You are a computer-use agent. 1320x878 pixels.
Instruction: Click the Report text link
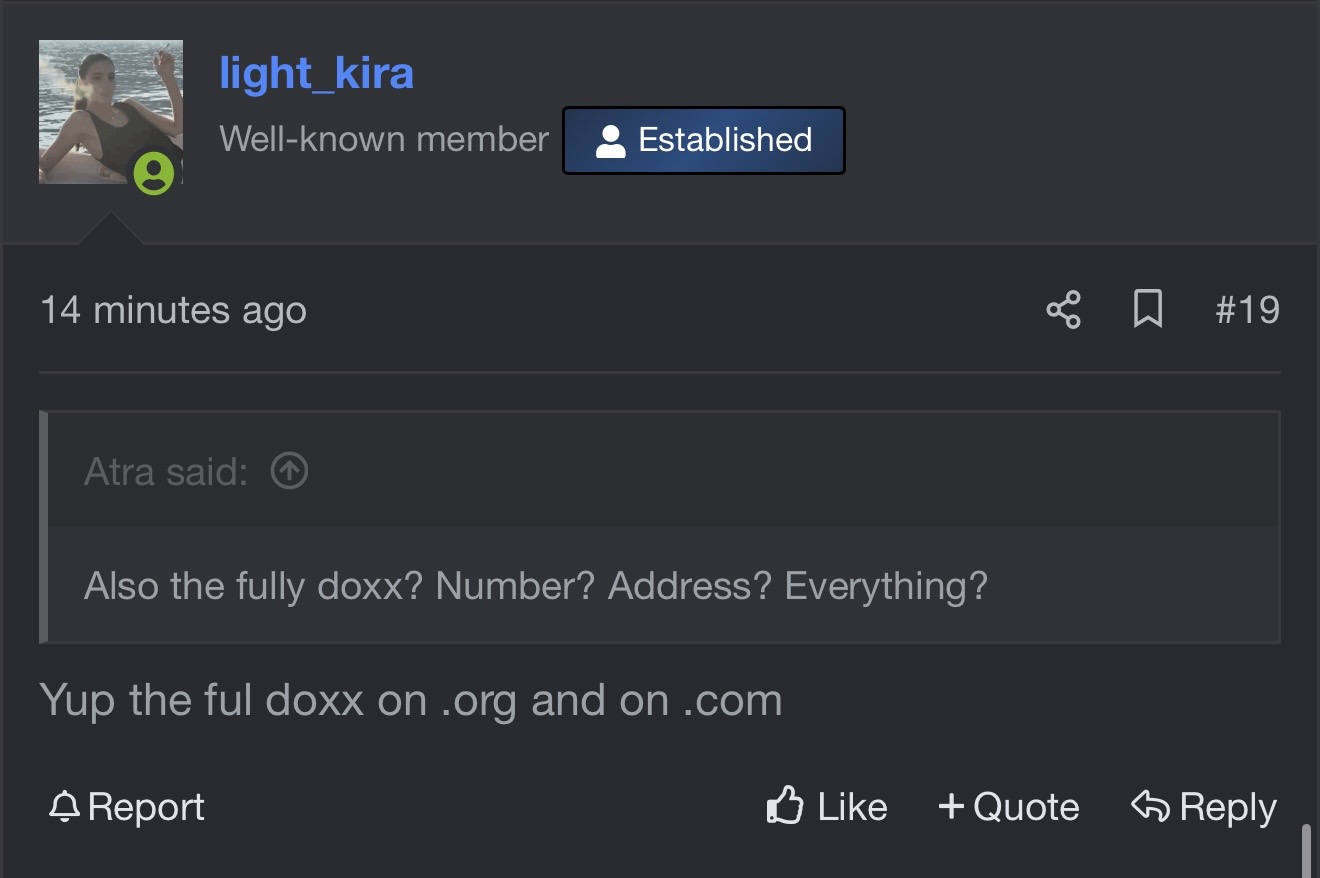click(x=146, y=807)
